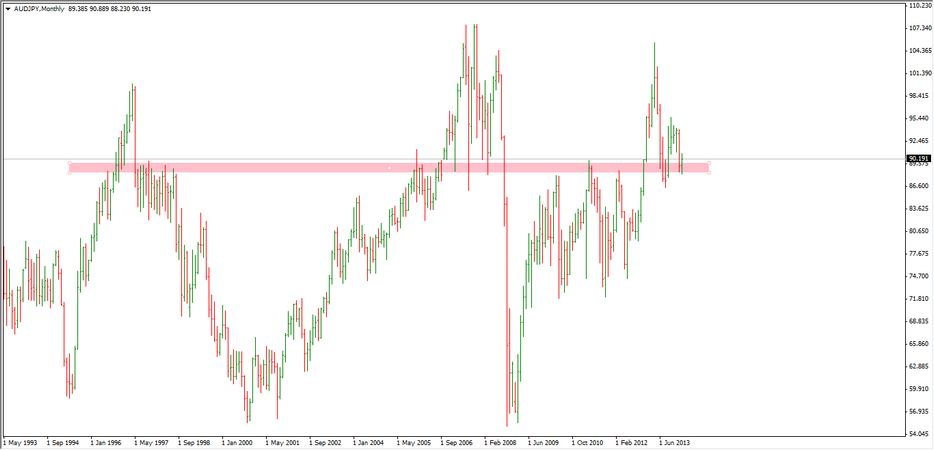The width and height of the screenshot is (934, 450).
Task: Click the current price label 90.191
Action: pos(918,158)
